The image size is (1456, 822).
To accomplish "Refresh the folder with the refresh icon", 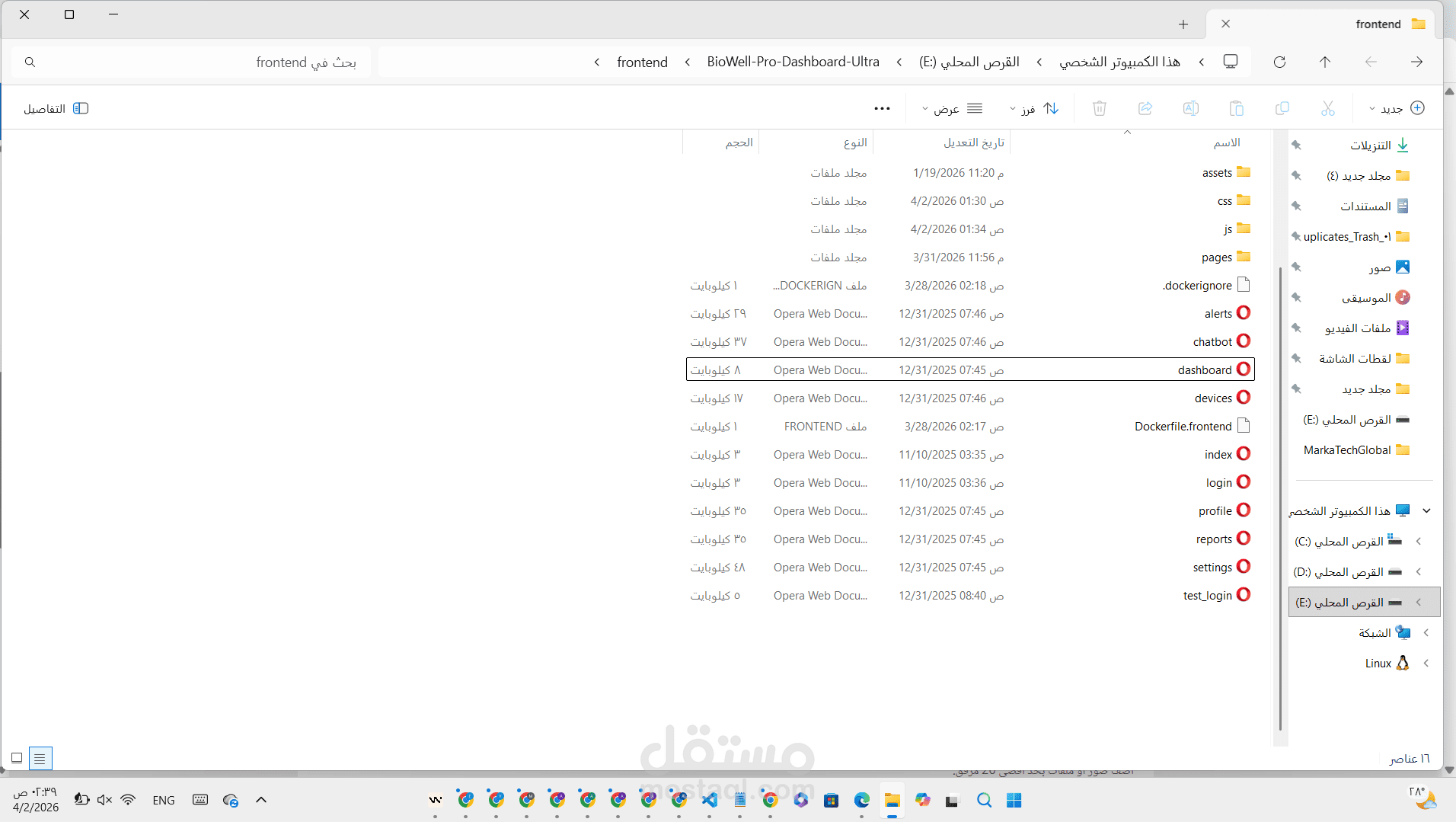I will point(1280,62).
